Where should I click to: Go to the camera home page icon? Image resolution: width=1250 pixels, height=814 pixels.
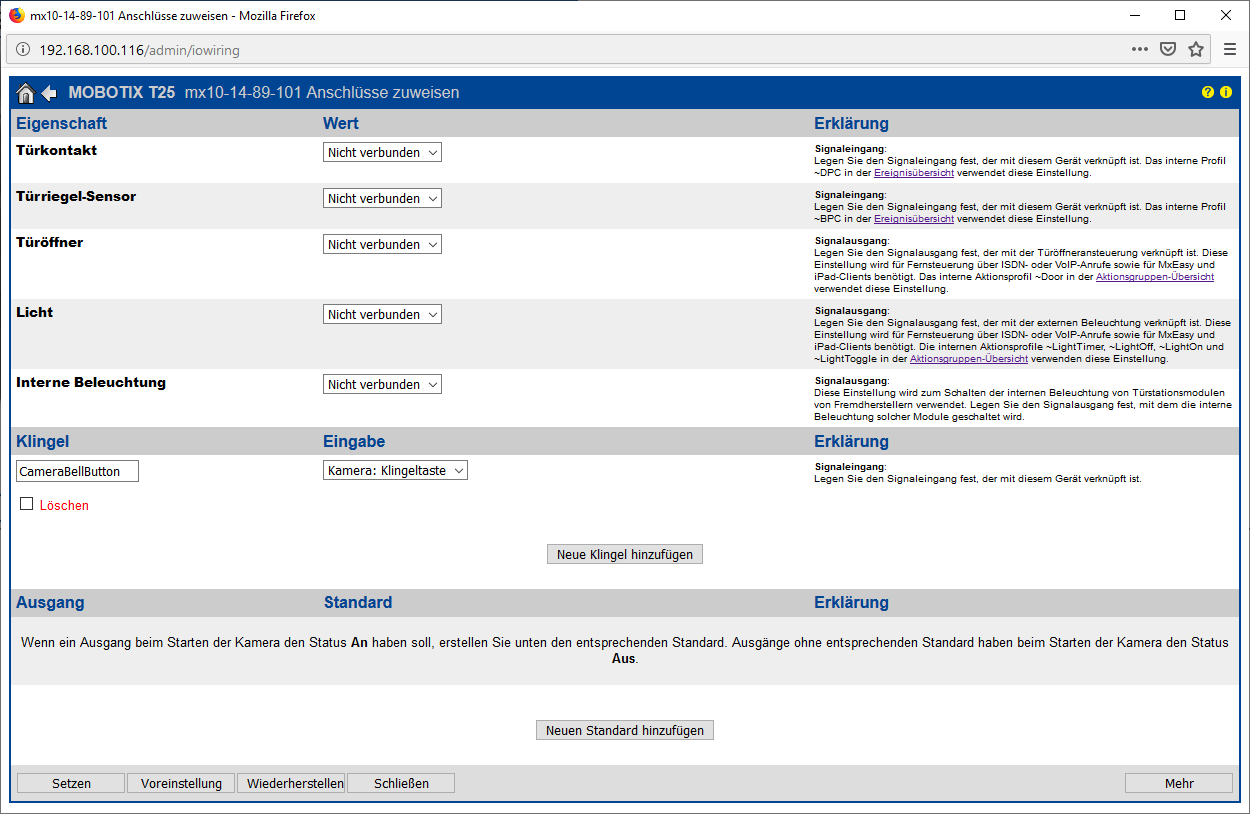pyautogui.click(x=26, y=93)
